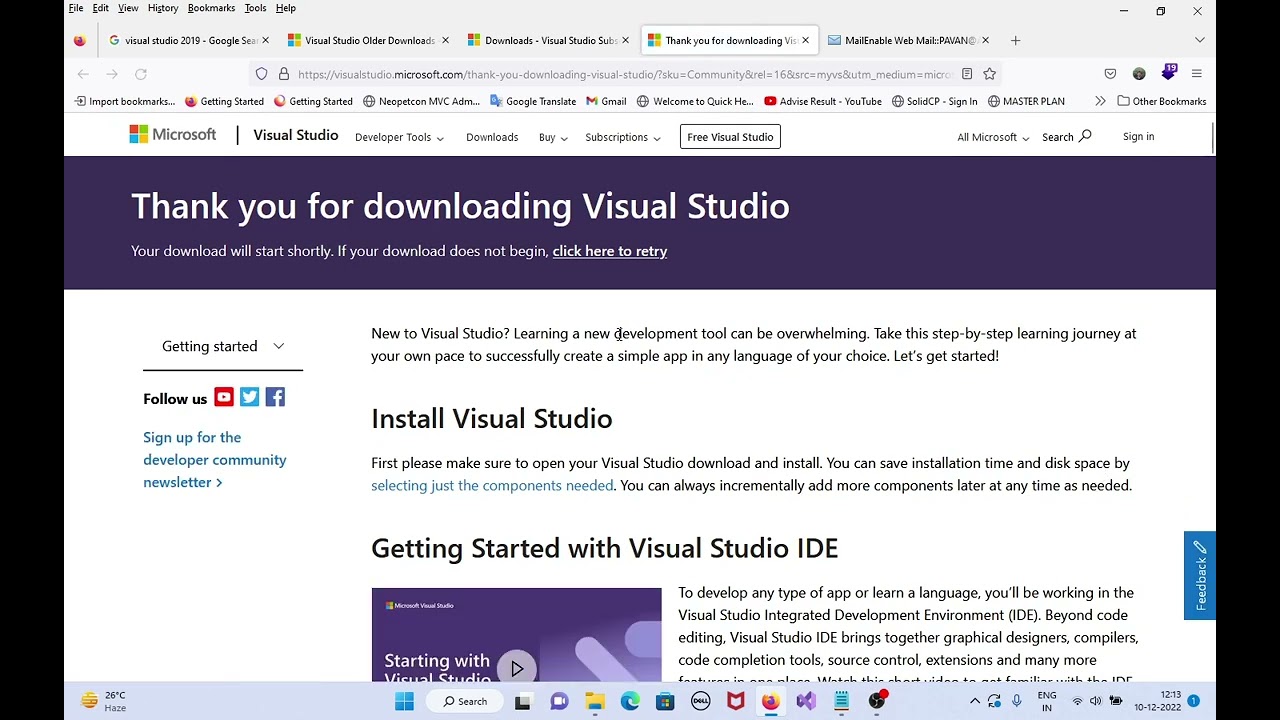Open the Feedback side button

1200,575
